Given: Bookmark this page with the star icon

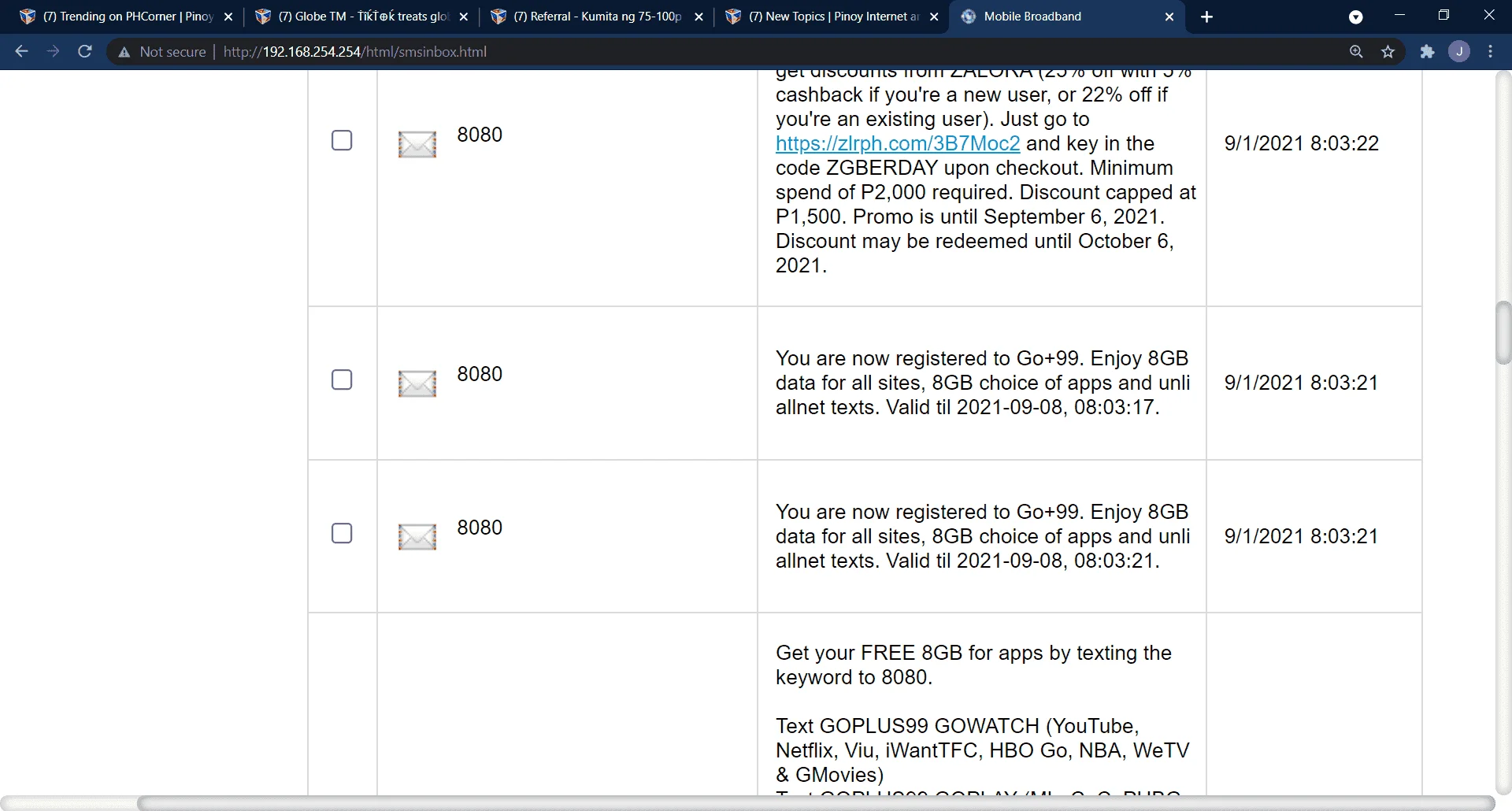Looking at the screenshot, I should (x=1388, y=51).
